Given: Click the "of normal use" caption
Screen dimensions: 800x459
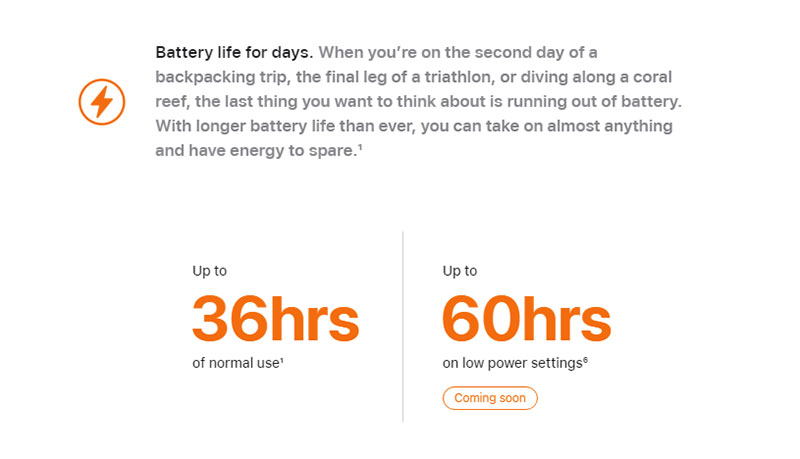Looking at the screenshot, I should pyautogui.click(x=236, y=363).
